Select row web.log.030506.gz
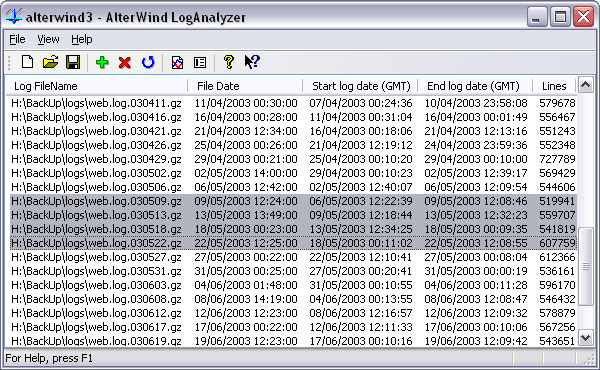Screen dimensions: 600x370 (293, 187)
